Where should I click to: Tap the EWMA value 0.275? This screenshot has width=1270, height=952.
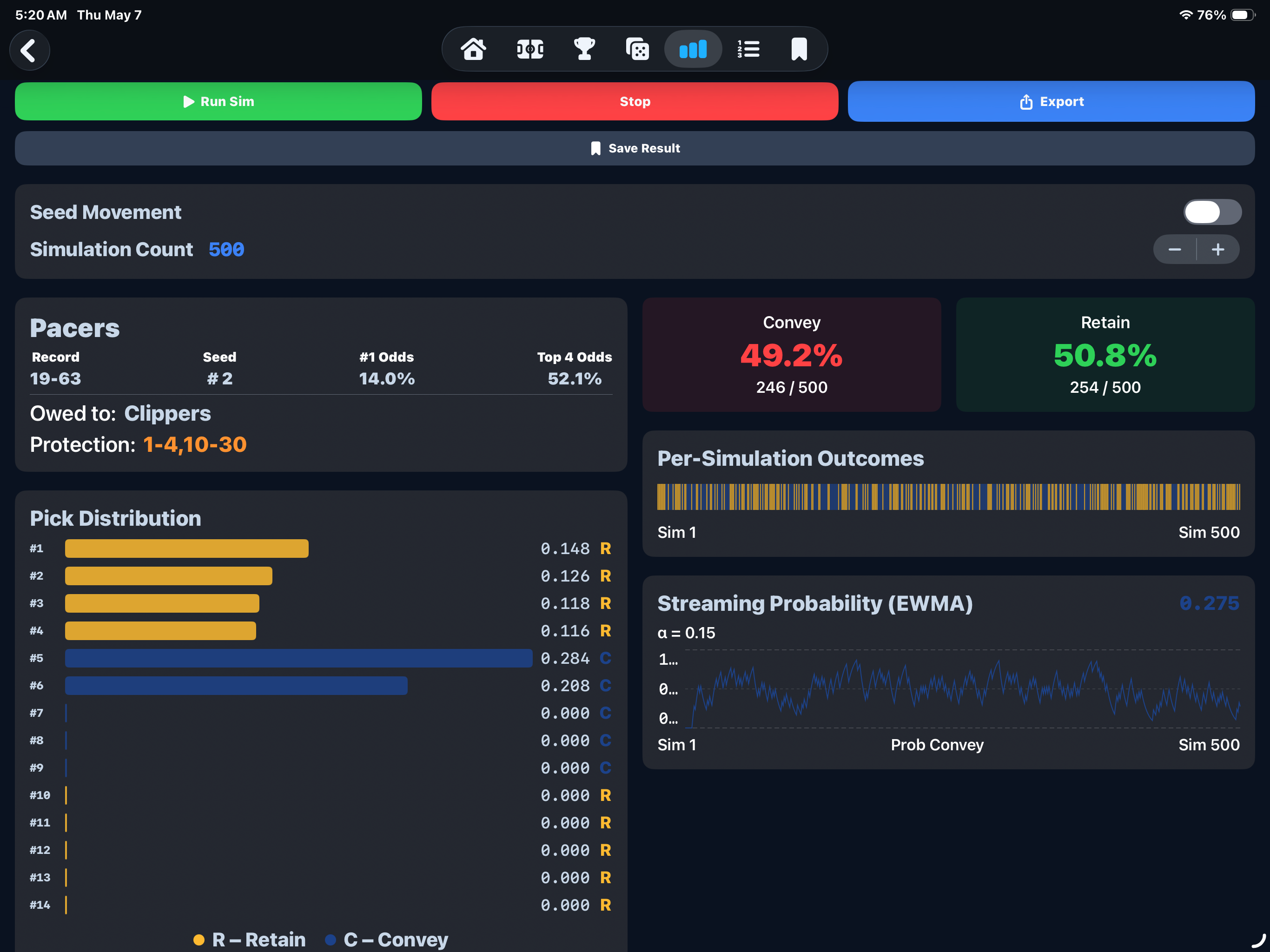[1209, 603]
